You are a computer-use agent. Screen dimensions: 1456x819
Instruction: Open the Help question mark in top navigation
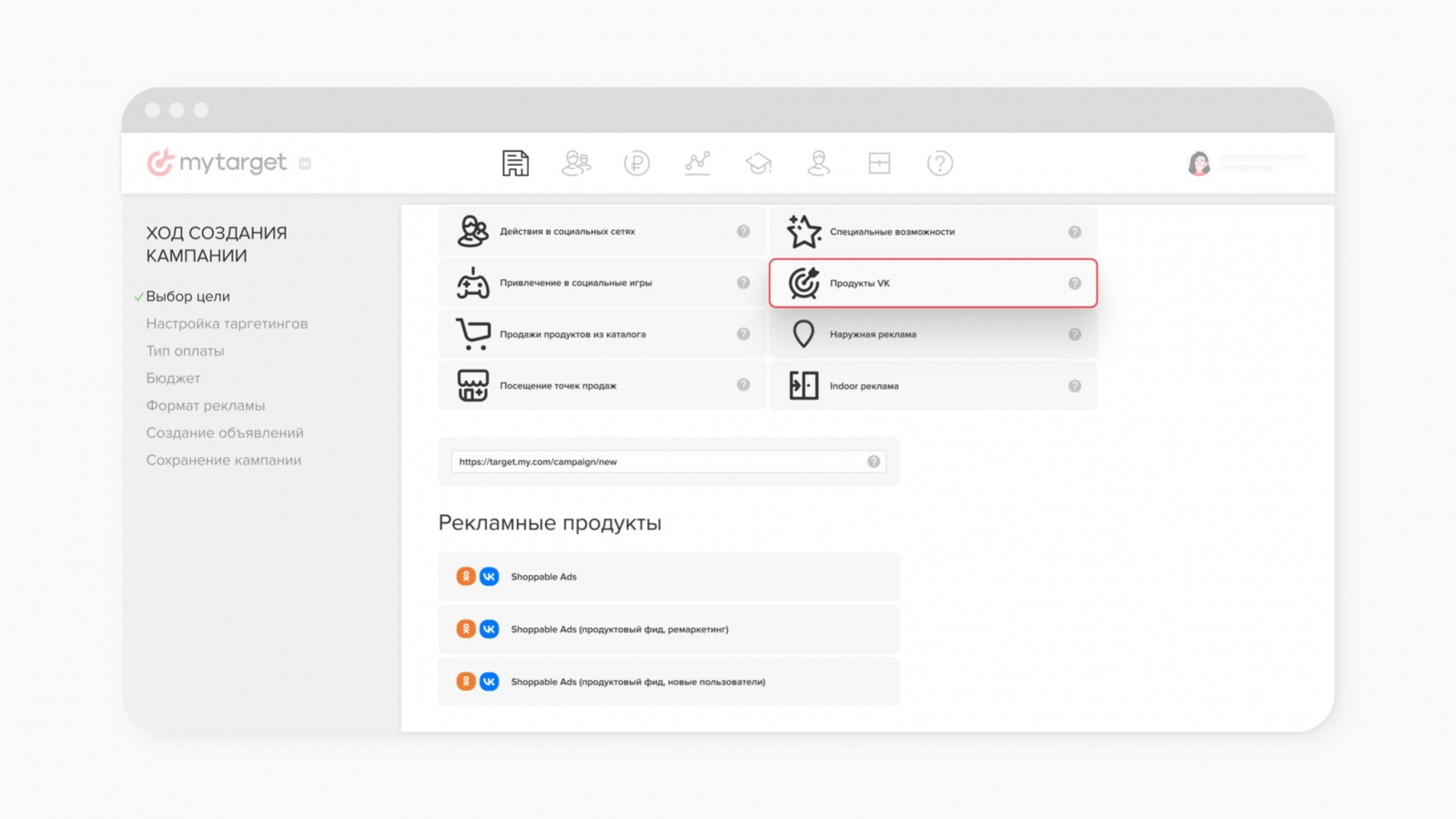[x=940, y=163]
